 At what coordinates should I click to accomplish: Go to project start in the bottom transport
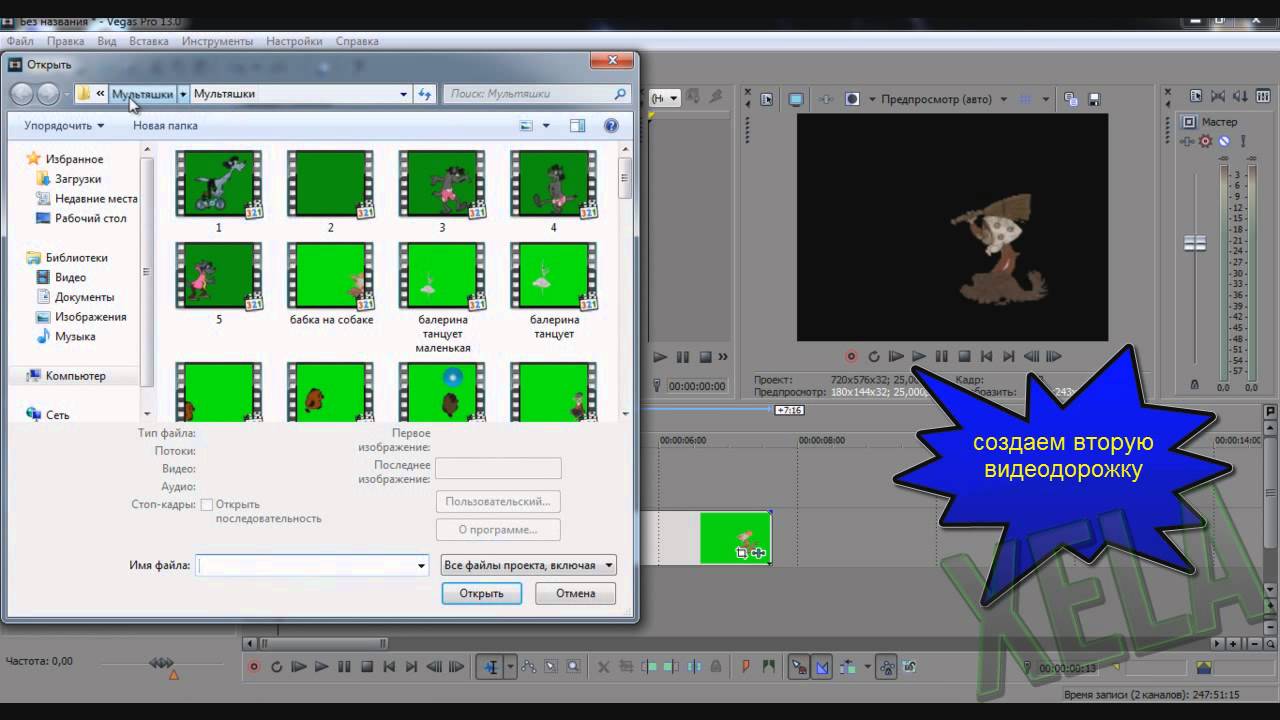[x=389, y=667]
